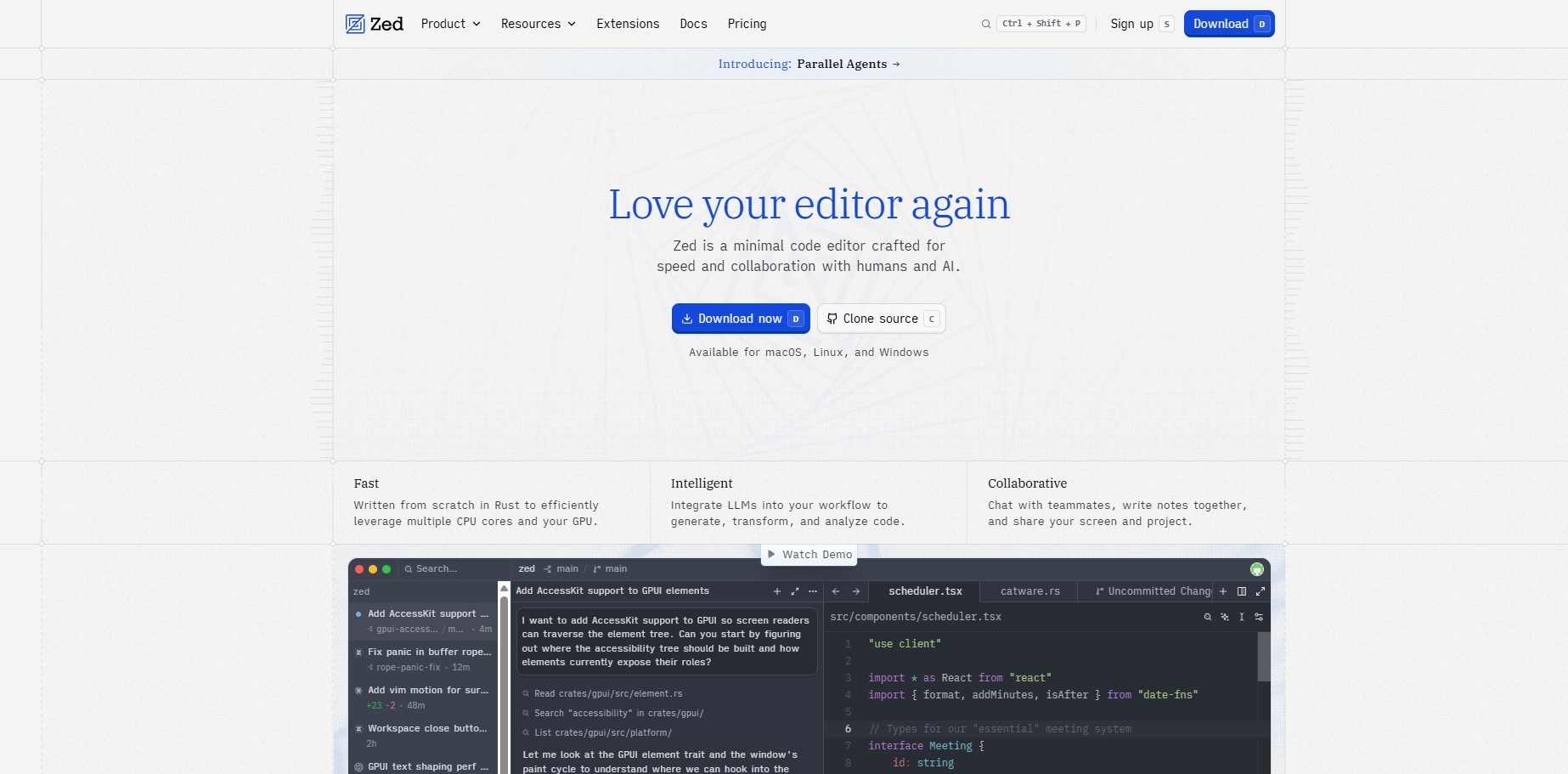The image size is (1568, 774).
Task: Click the GitHub icon in Clone source
Action: [832, 319]
